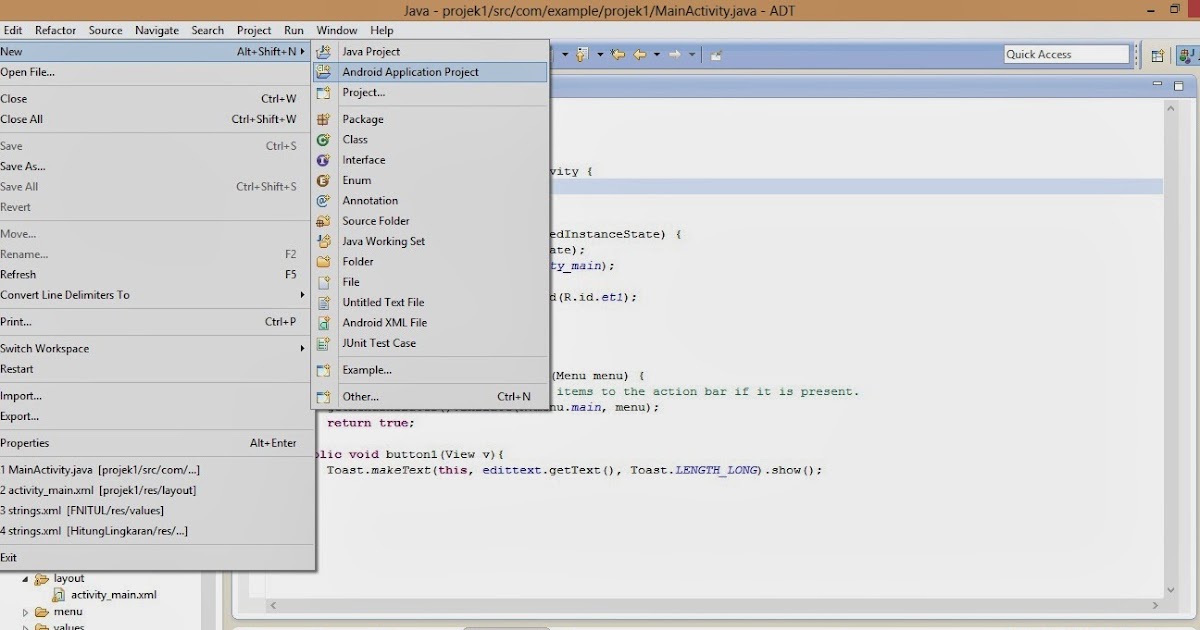
Task: Open the Back history dropdown arrow
Action: tap(656, 54)
